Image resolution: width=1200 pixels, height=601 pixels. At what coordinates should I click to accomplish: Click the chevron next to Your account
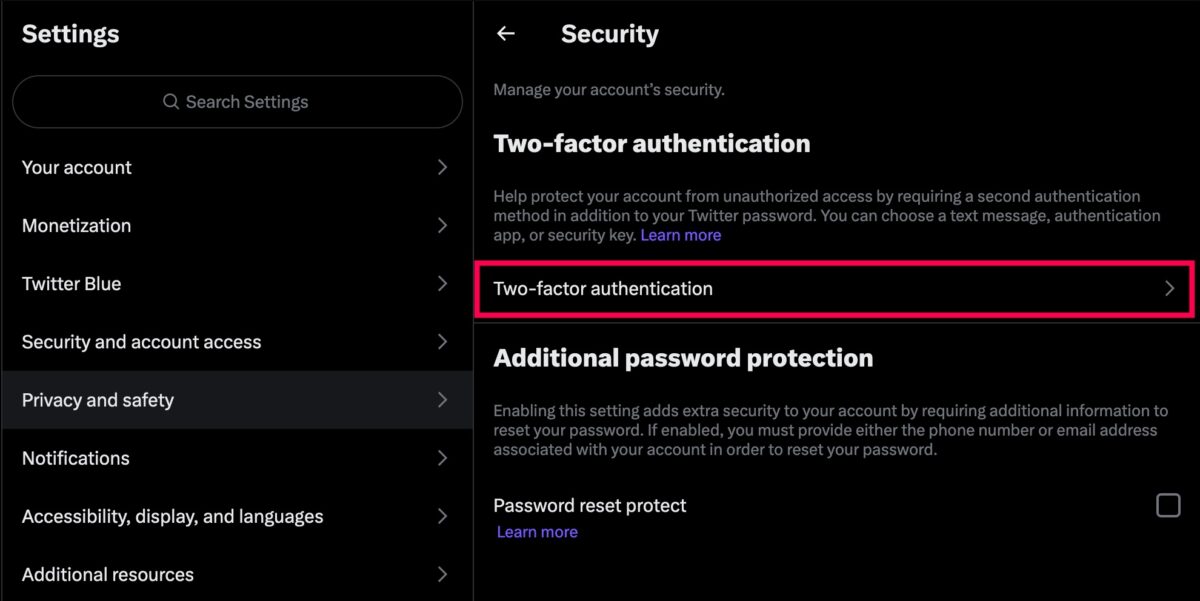tap(442, 167)
